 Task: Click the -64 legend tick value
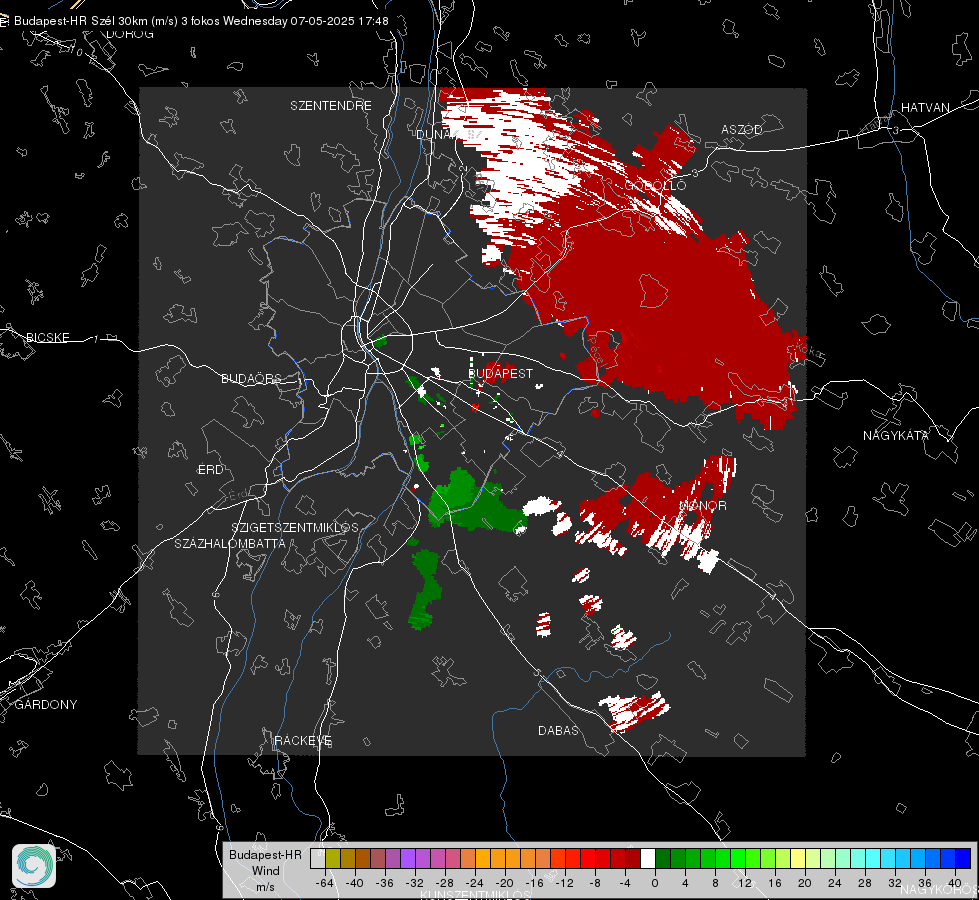325,883
